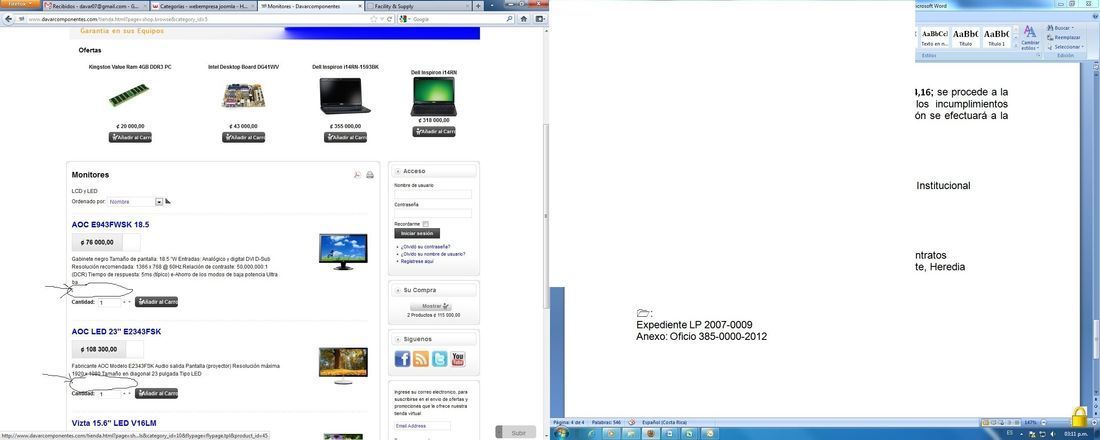Apply Título 1 style in Word gallery
Screen dimensions: 1100x440
click(996, 37)
